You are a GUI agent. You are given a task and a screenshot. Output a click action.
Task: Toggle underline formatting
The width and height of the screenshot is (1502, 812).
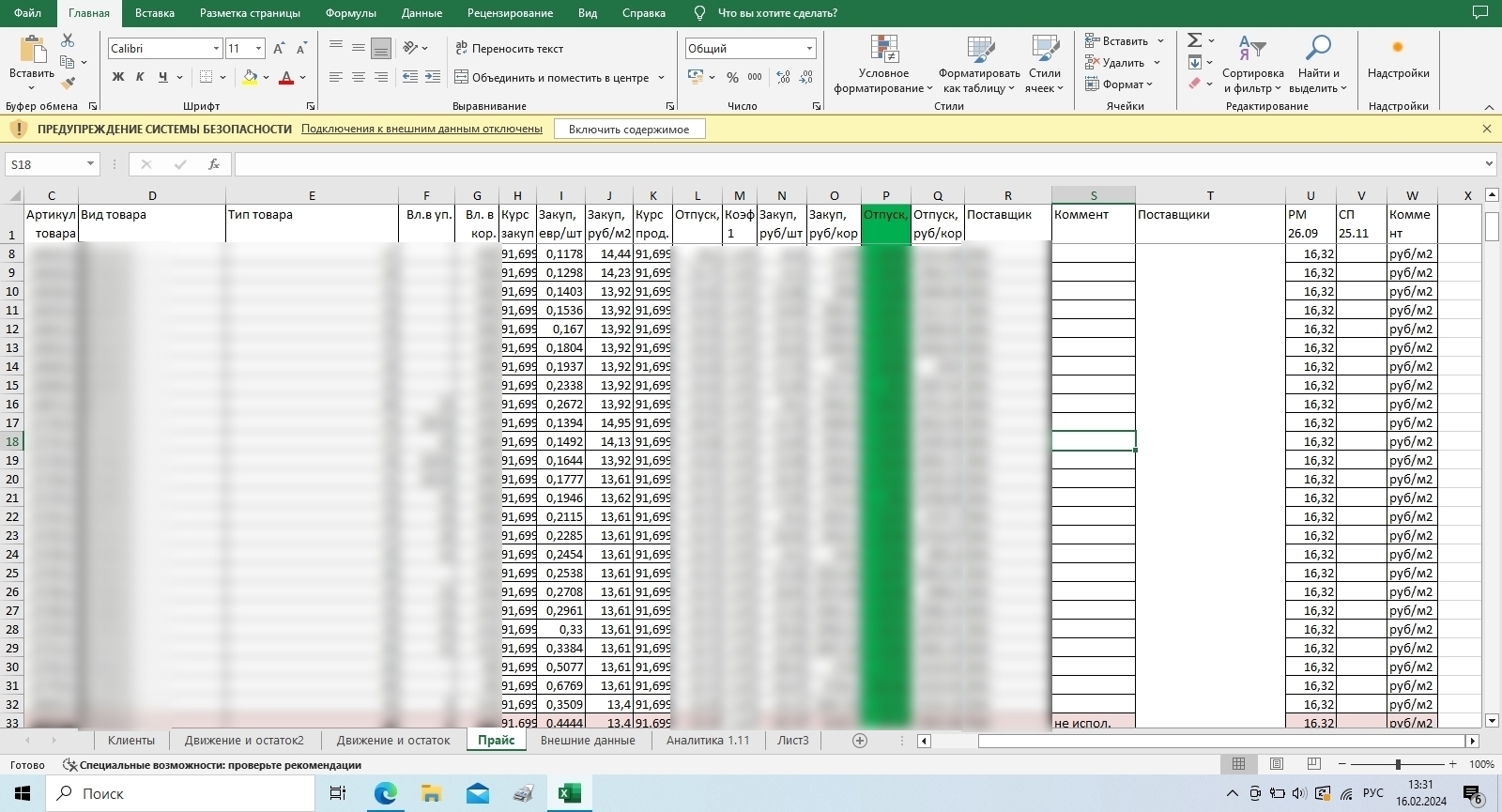[162, 77]
